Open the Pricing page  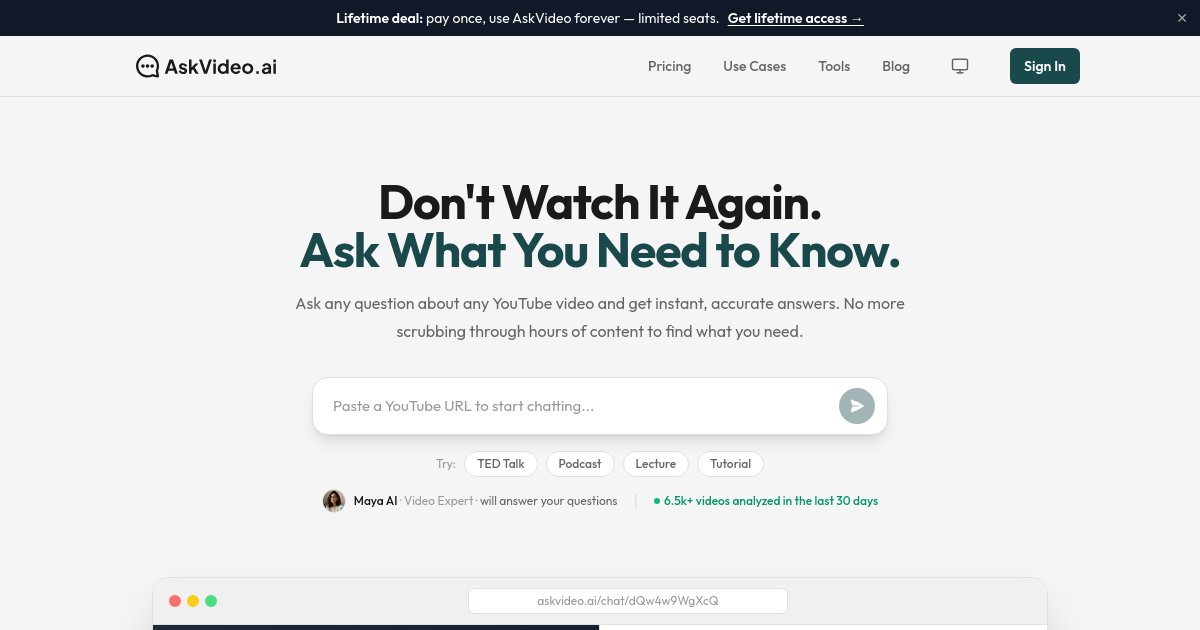(x=669, y=66)
